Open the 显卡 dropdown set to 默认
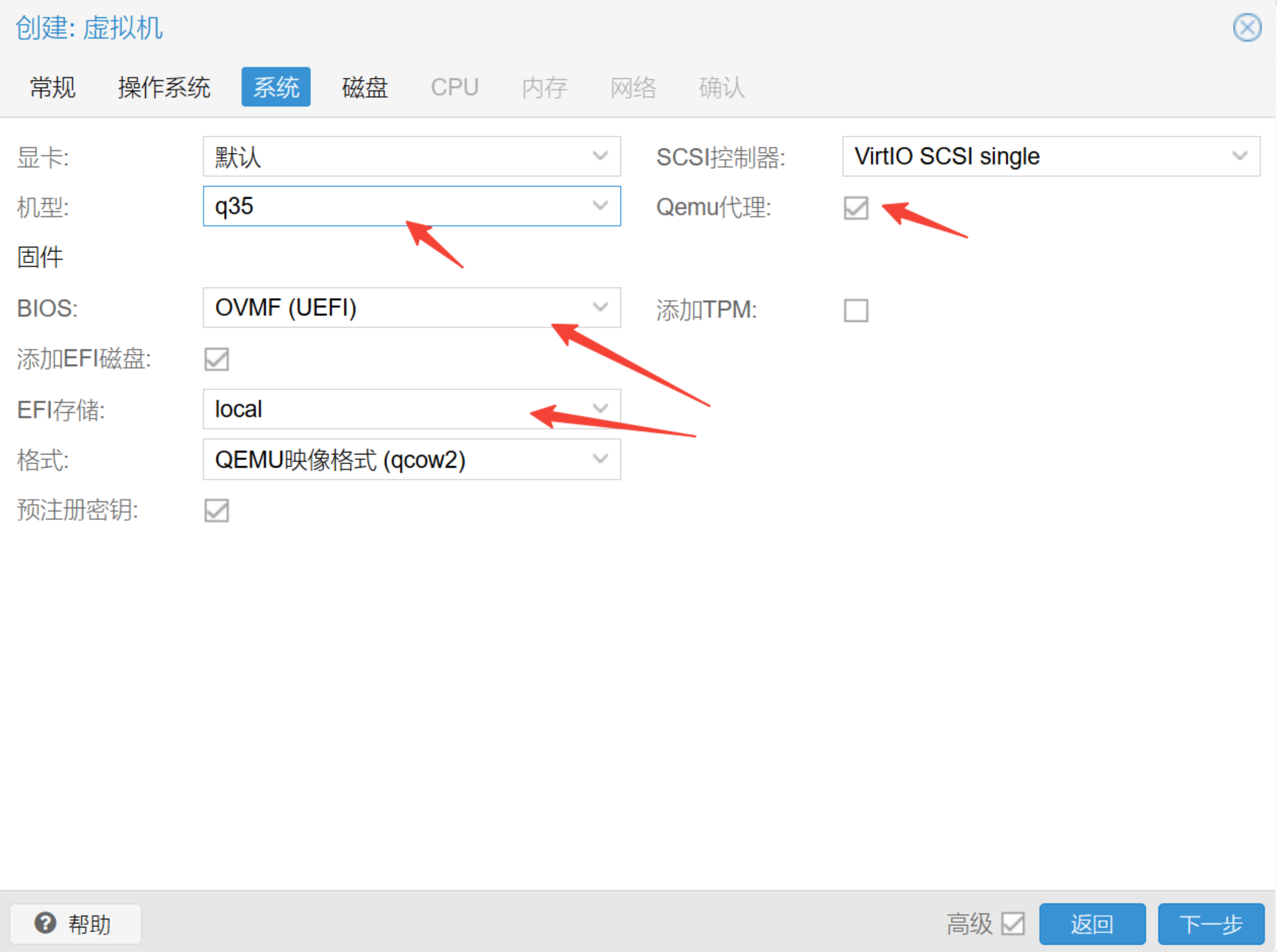The image size is (1277, 952). [x=411, y=156]
